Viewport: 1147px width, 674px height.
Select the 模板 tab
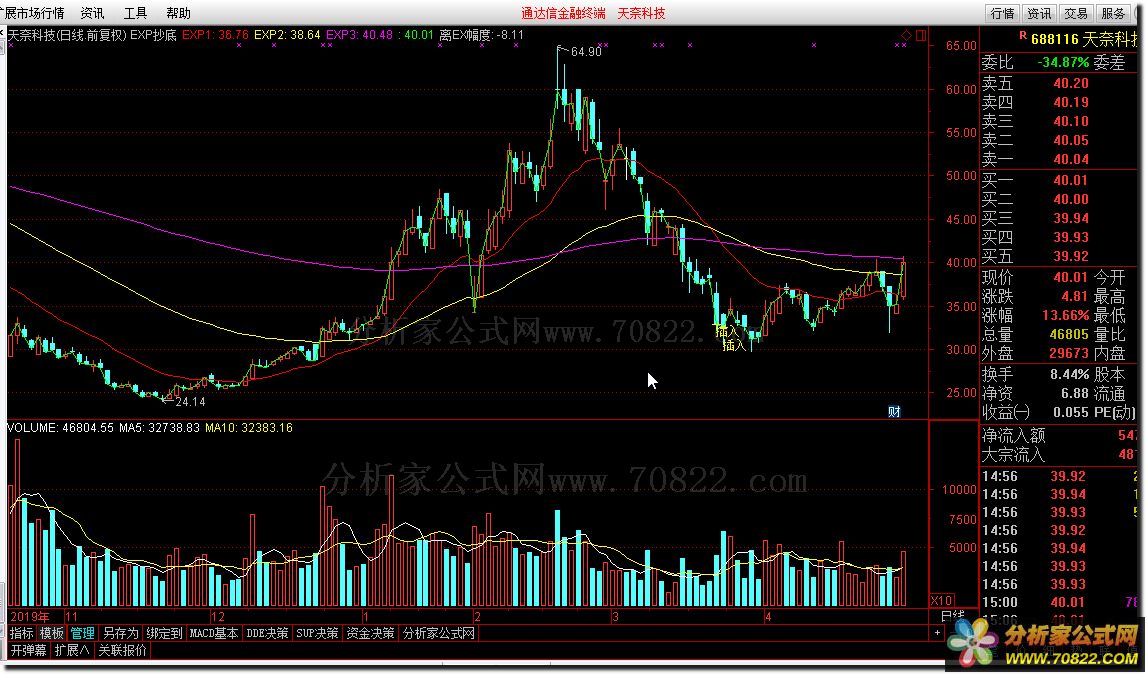click(52, 633)
